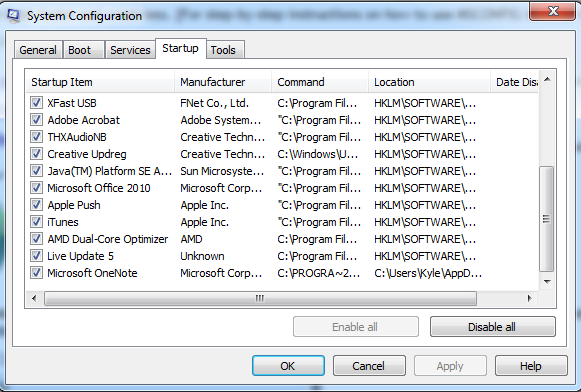Click the Date Disabled column header
The width and height of the screenshot is (581, 392).
tap(514, 82)
